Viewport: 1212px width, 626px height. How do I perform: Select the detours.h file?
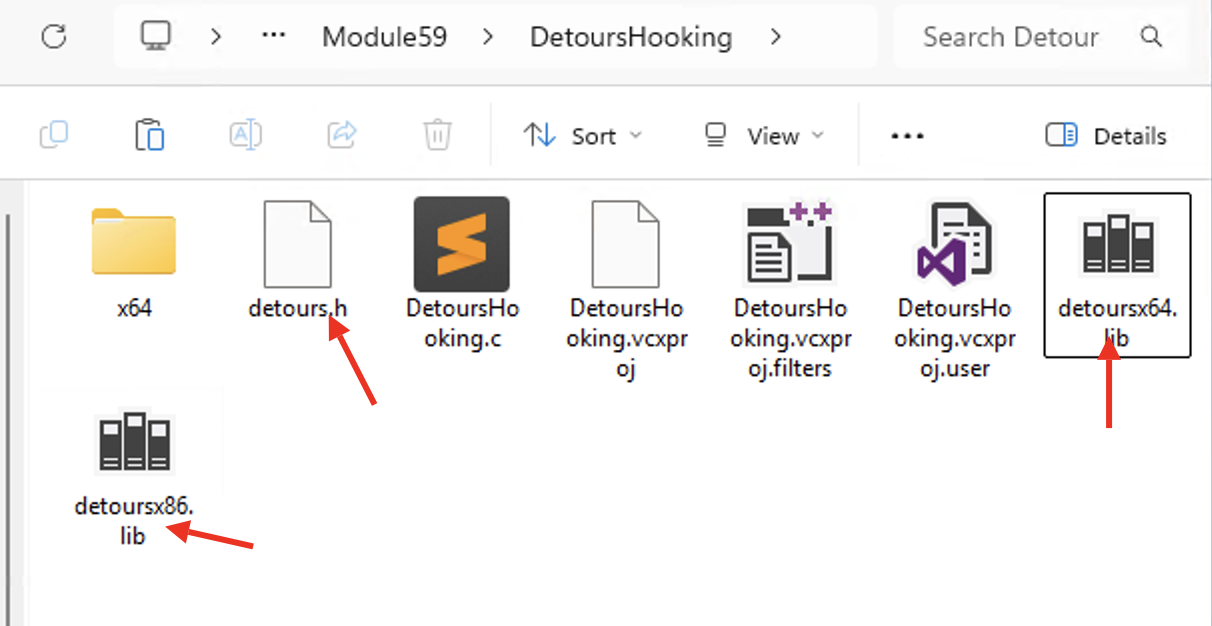tap(297, 258)
